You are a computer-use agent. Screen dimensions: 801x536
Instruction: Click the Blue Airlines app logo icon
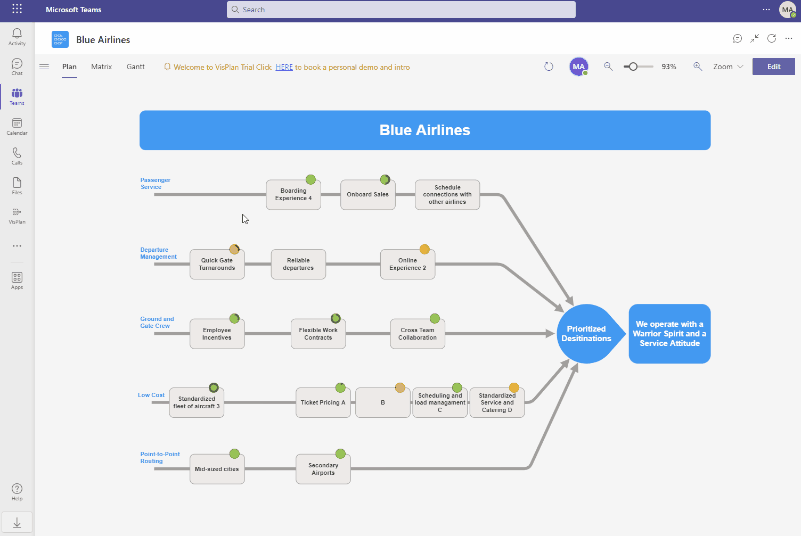tap(60, 39)
